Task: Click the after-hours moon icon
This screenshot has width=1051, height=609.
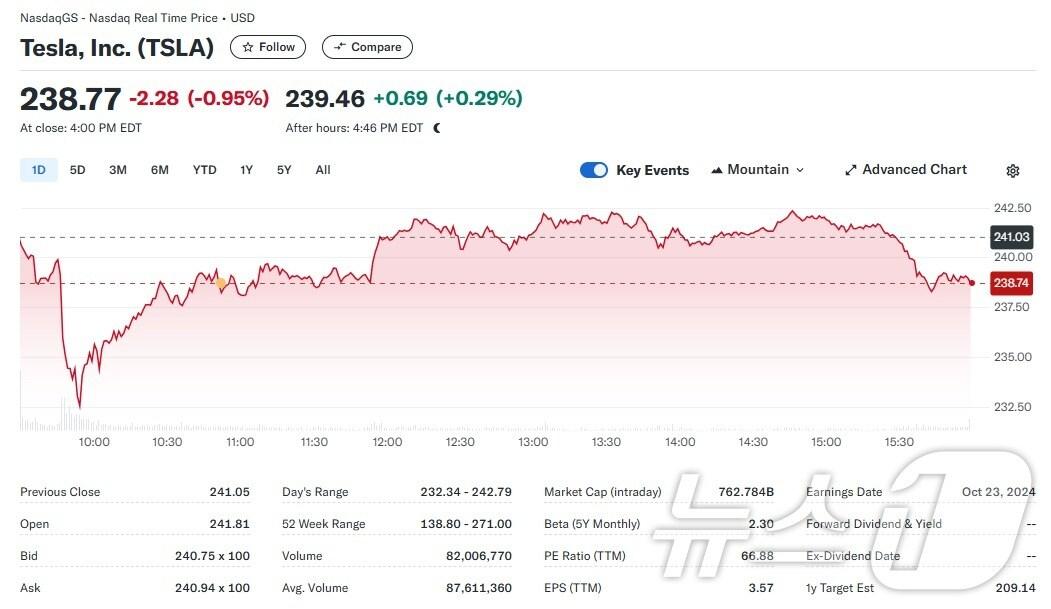Action: tap(437, 128)
